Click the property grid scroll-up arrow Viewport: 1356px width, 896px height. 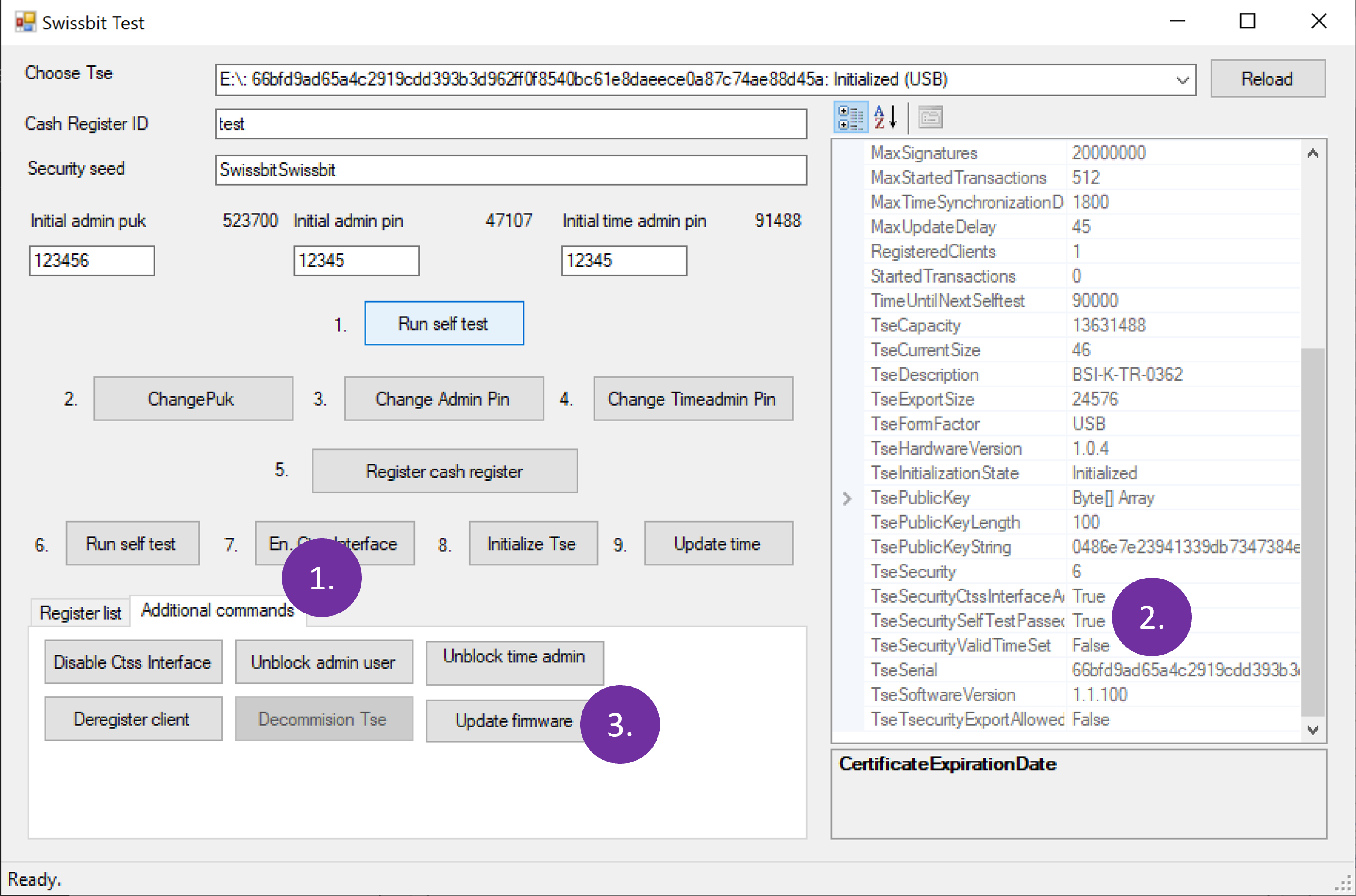[1313, 153]
